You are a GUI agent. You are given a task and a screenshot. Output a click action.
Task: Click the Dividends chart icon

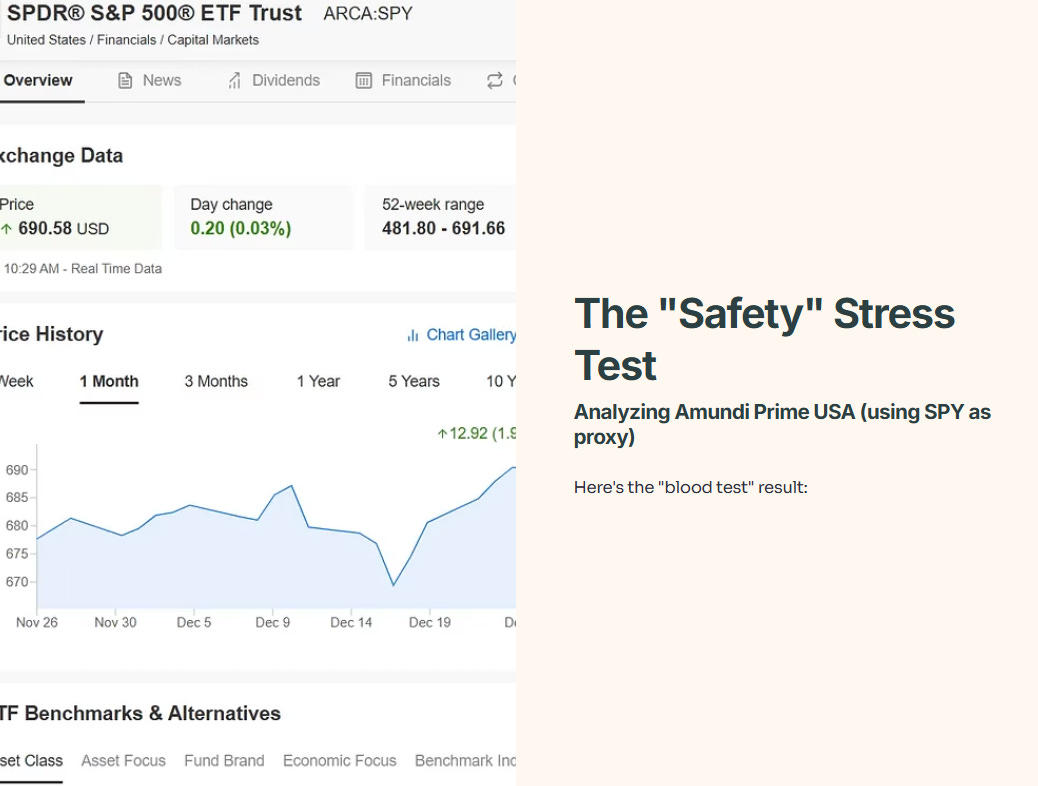[234, 81]
